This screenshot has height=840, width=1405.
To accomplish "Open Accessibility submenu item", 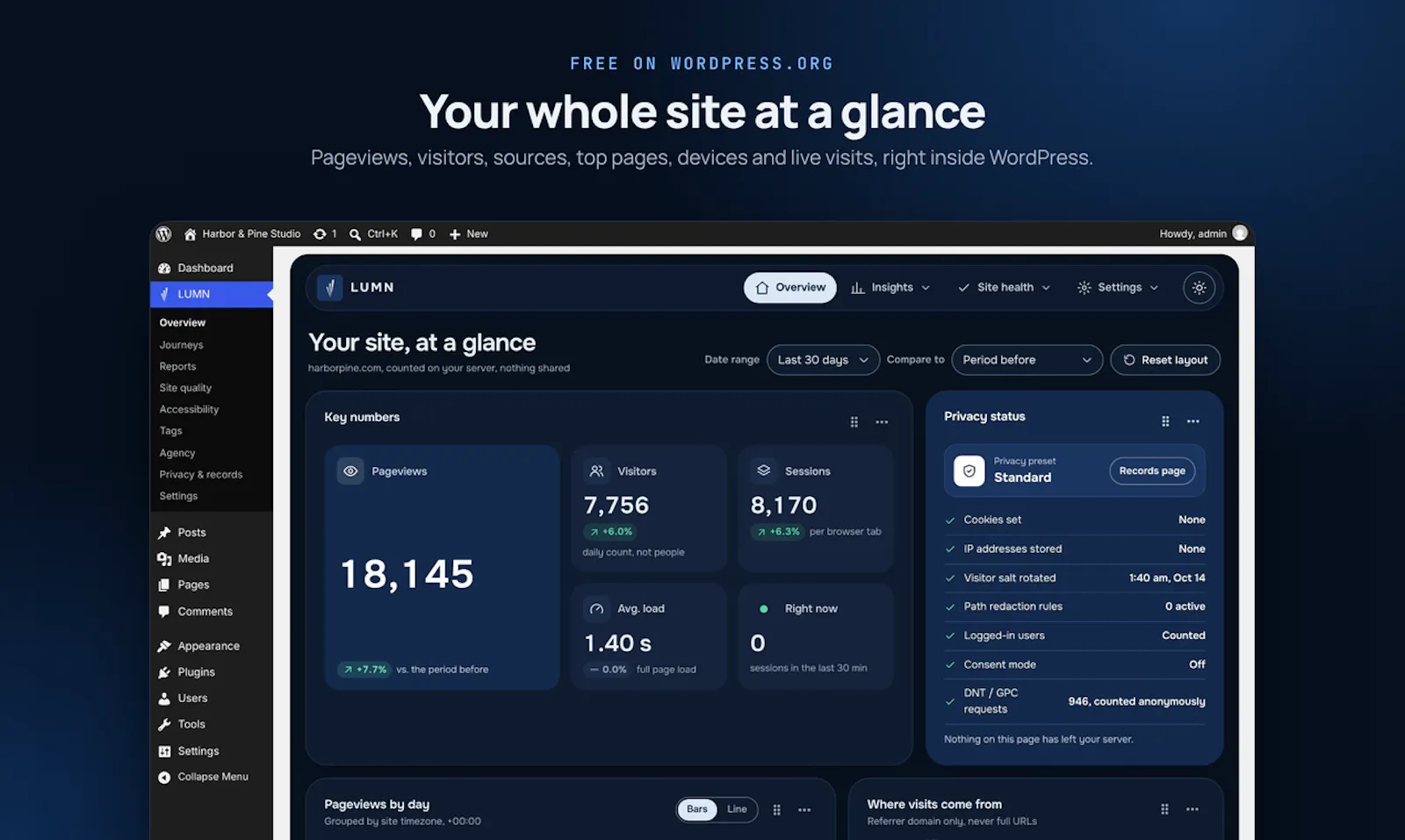I will (x=189, y=409).
